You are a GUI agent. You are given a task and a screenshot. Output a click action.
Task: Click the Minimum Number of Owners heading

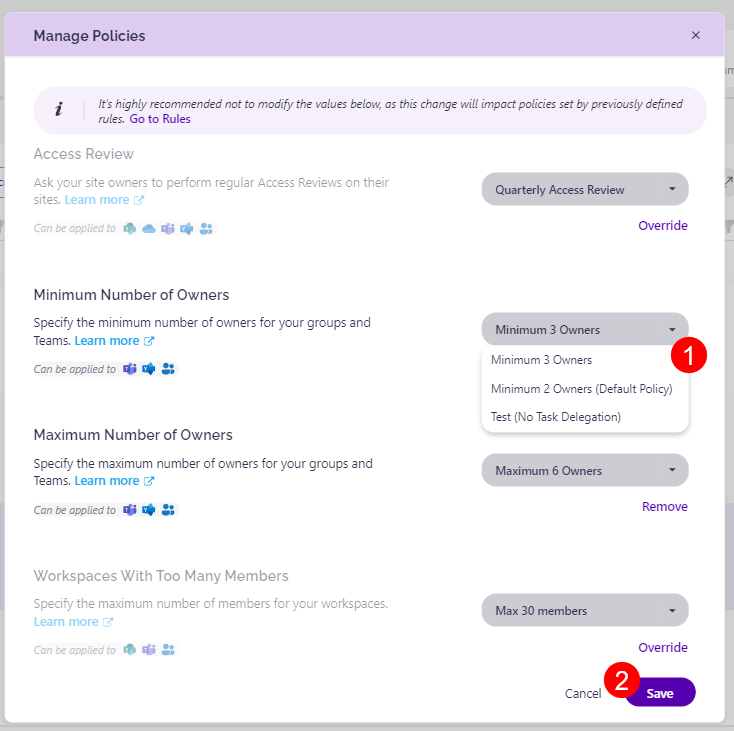131,295
